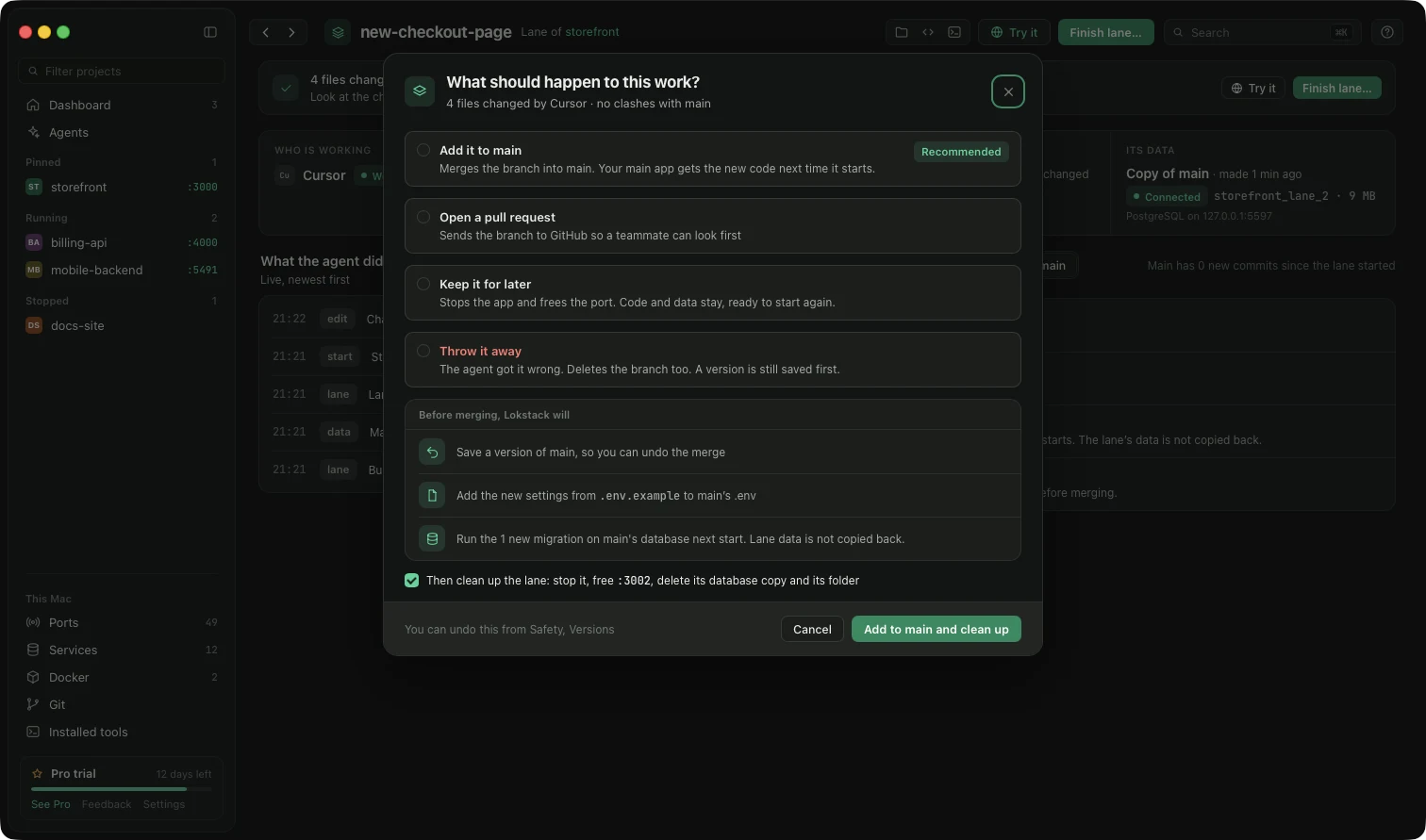Image resolution: width=1426 pixels, height=840 pixels.
Task: Select the 'Add it to main' option
Action: 712,158
